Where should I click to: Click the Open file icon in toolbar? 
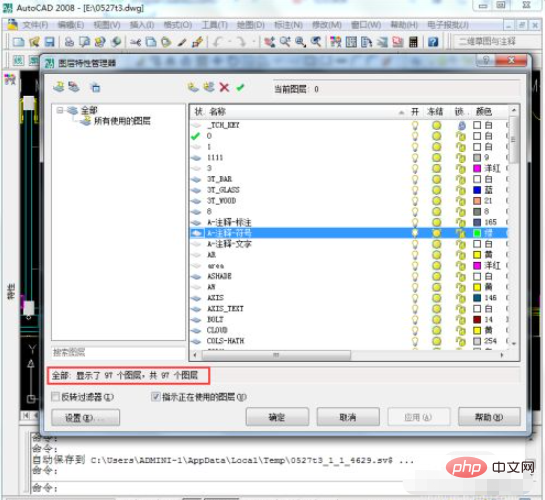34,42
